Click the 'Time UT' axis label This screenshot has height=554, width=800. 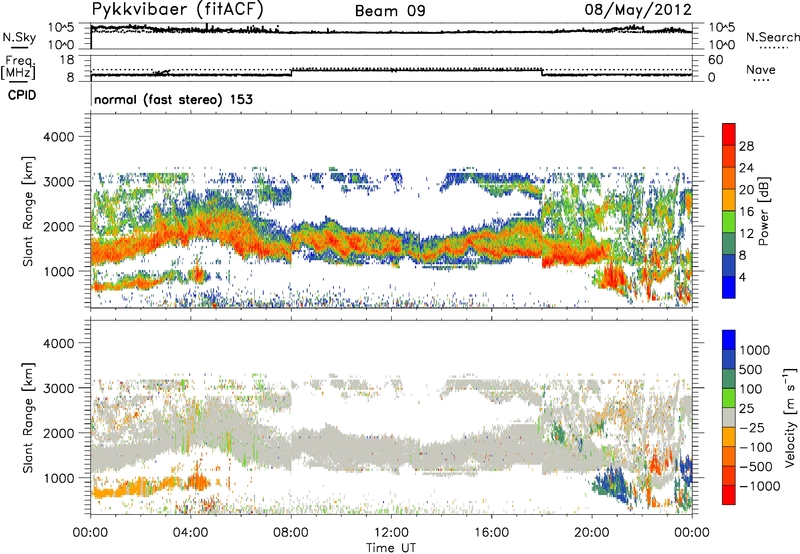391,548
